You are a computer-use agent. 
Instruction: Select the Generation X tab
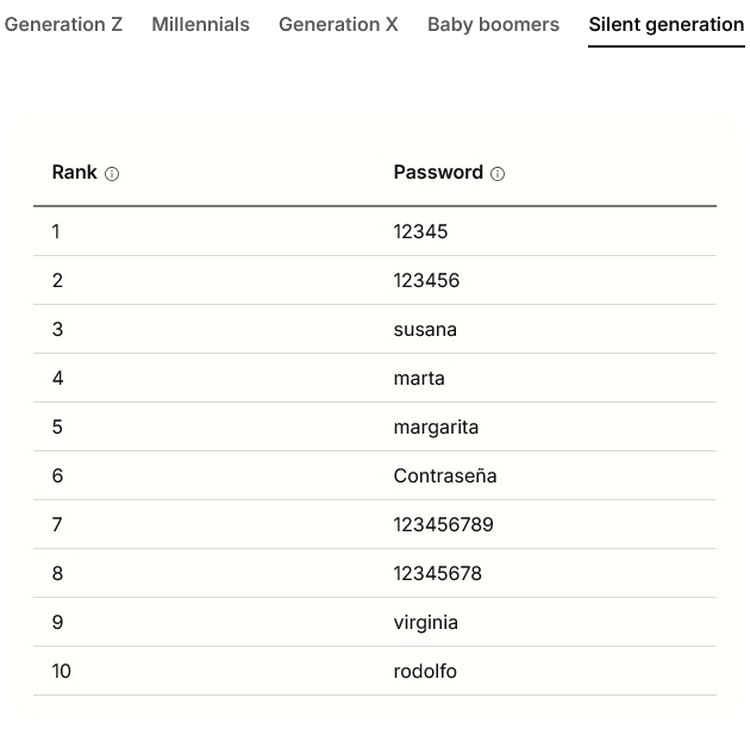tap(338, 24)
